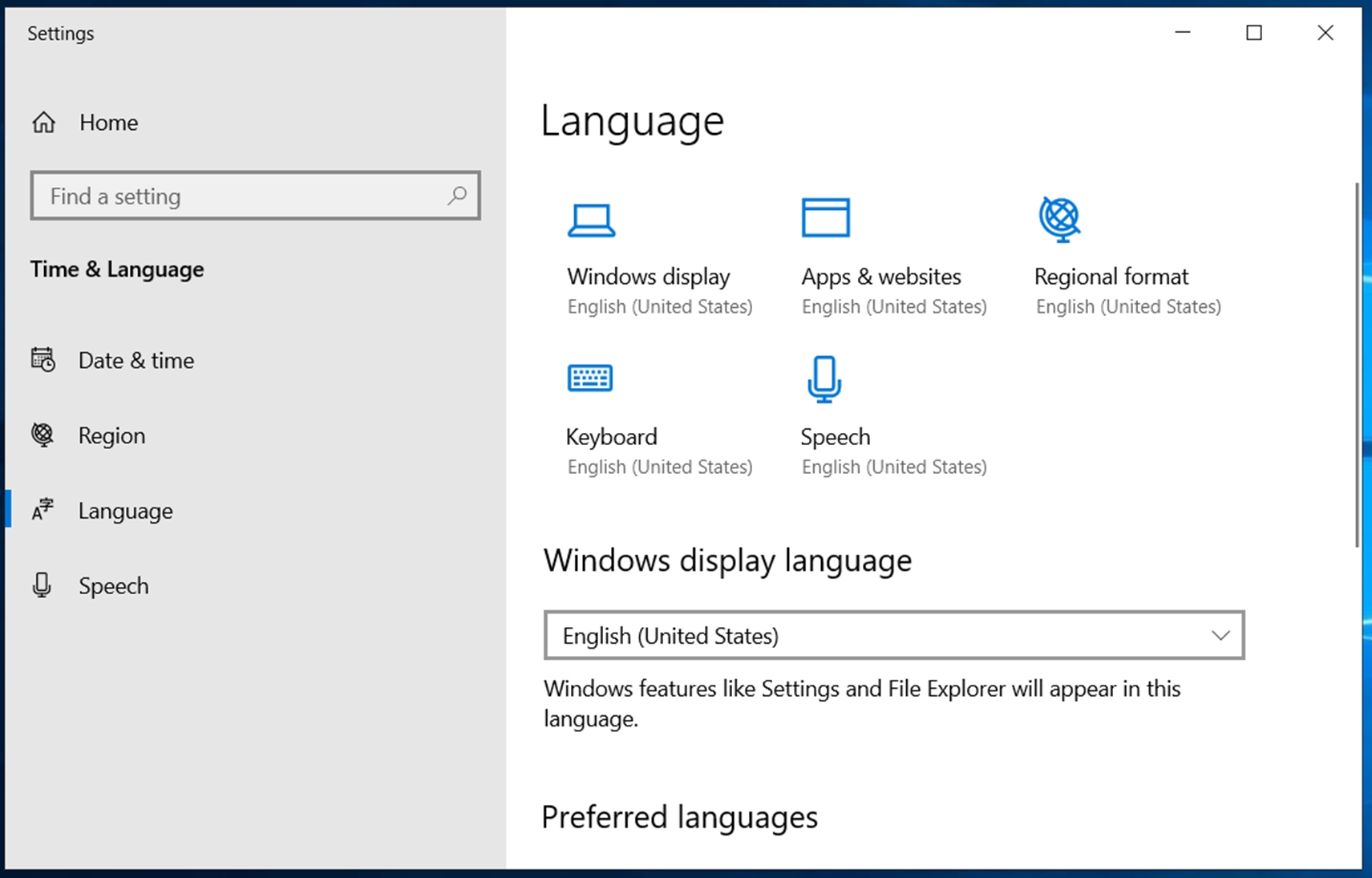
Task: Click the Windows display laptop icon
Action: point(591,221)
